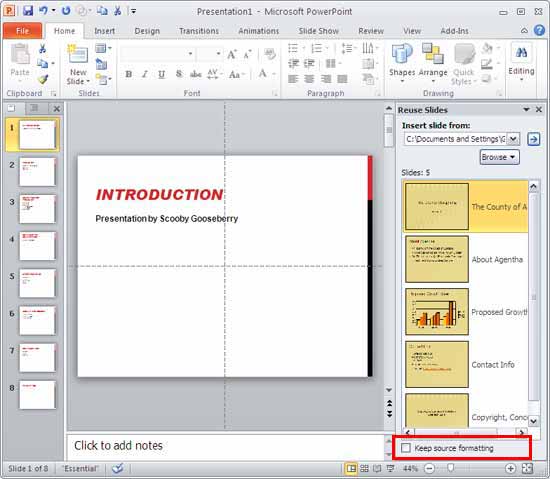
Task: Switch to the Animations tab
Action: click(x=259, y=31)
